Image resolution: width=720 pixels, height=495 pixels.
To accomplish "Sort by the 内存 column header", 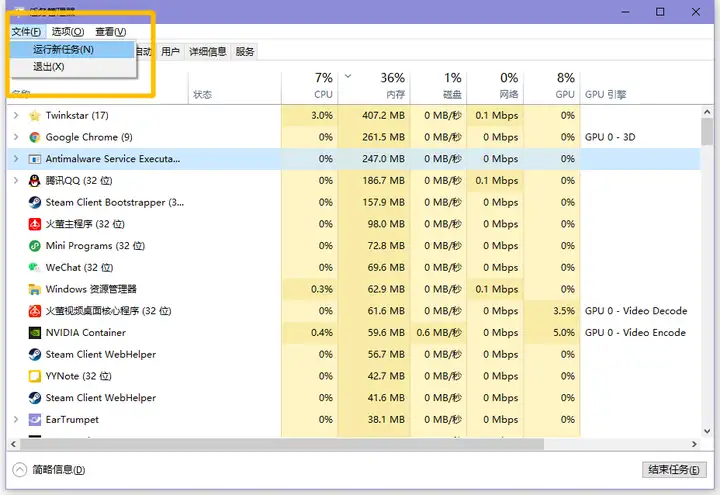I will [374, 86].
